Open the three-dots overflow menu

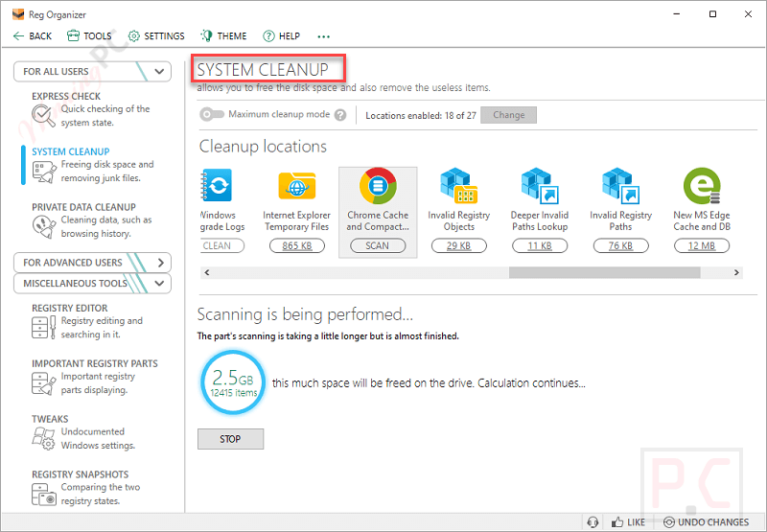(323, 37)
